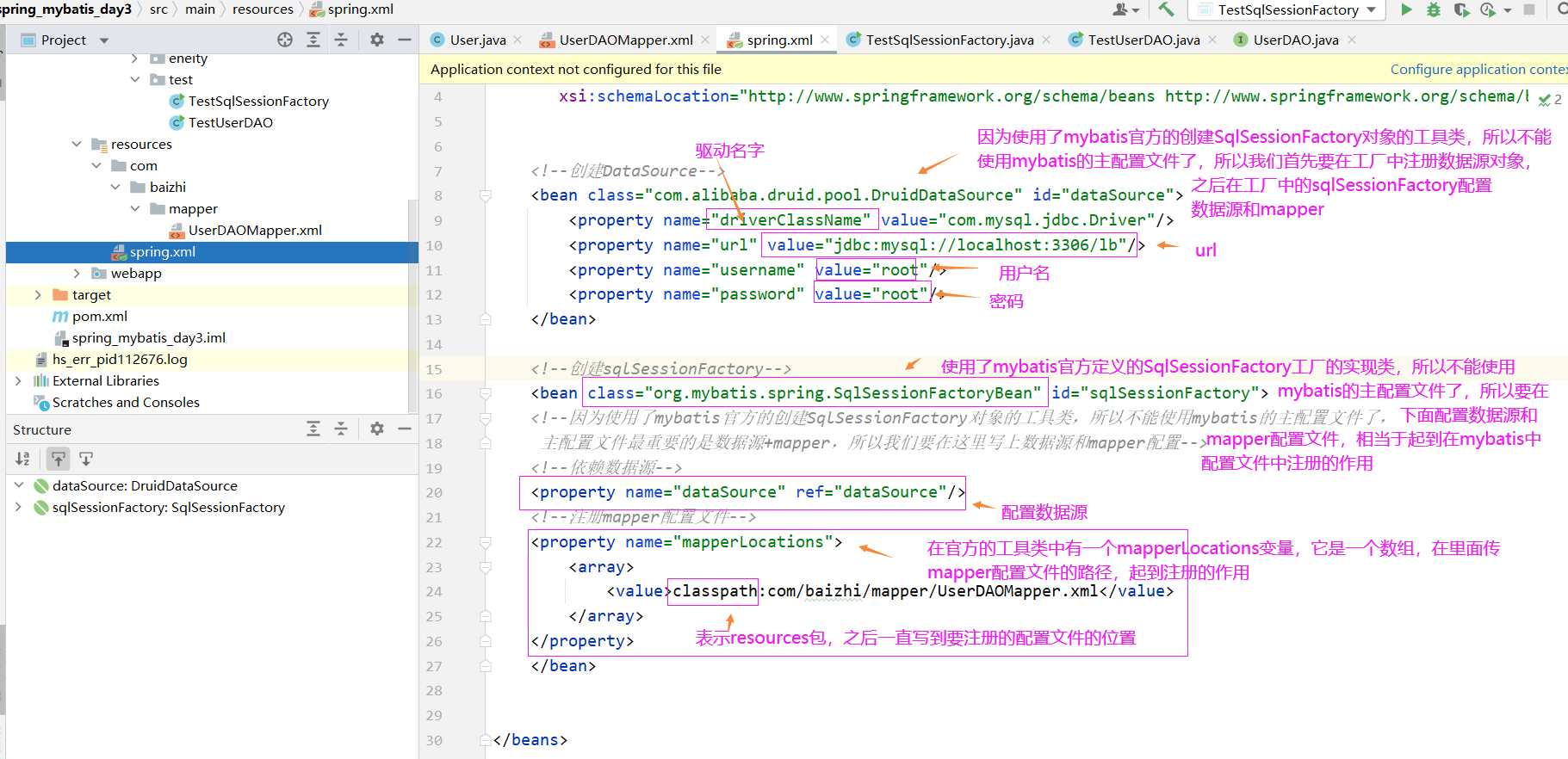Collapse dataSource node in Structure
Viewport: 1568px width, 759px height.
18,485
